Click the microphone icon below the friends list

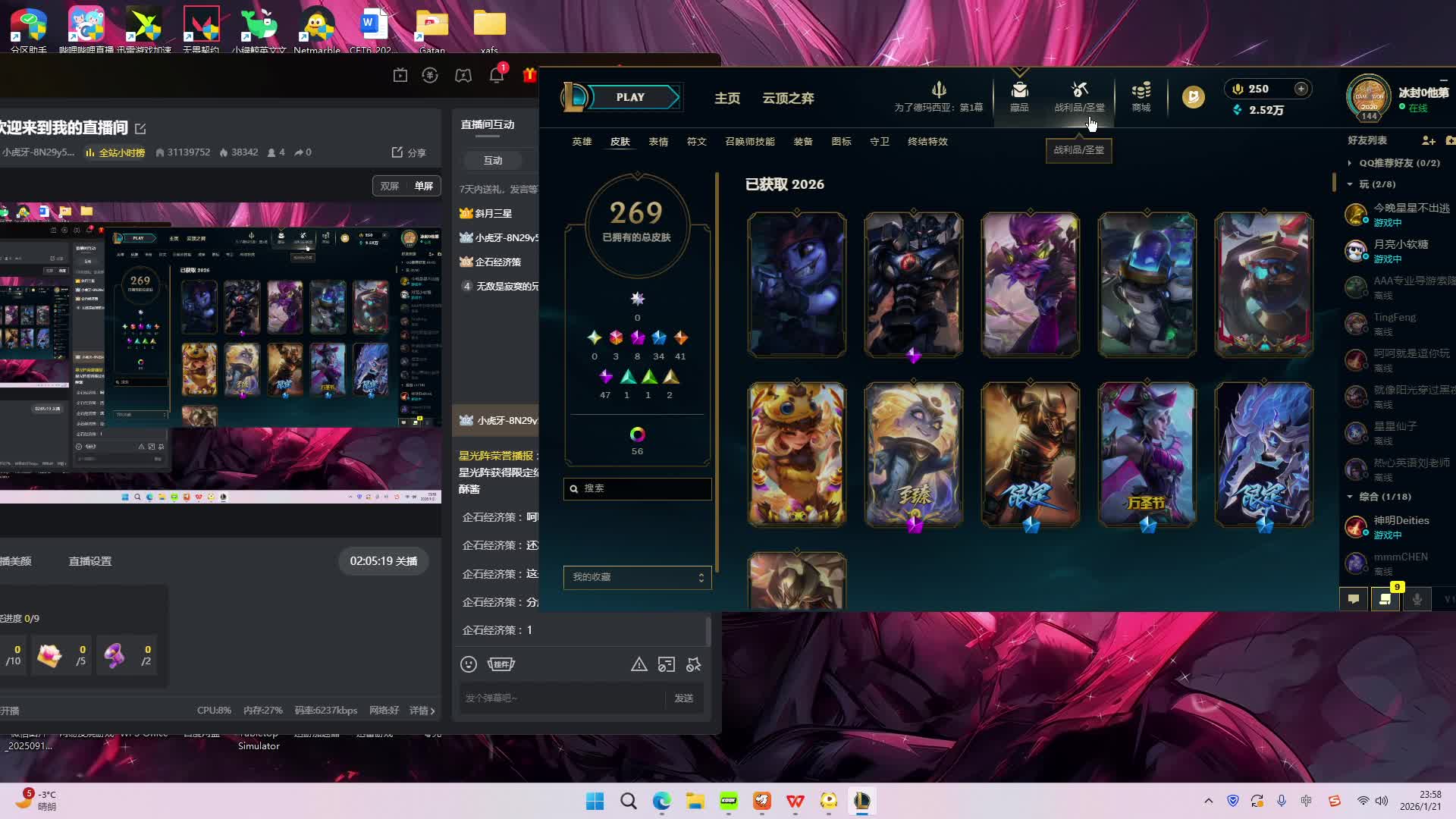(1417, 599)
